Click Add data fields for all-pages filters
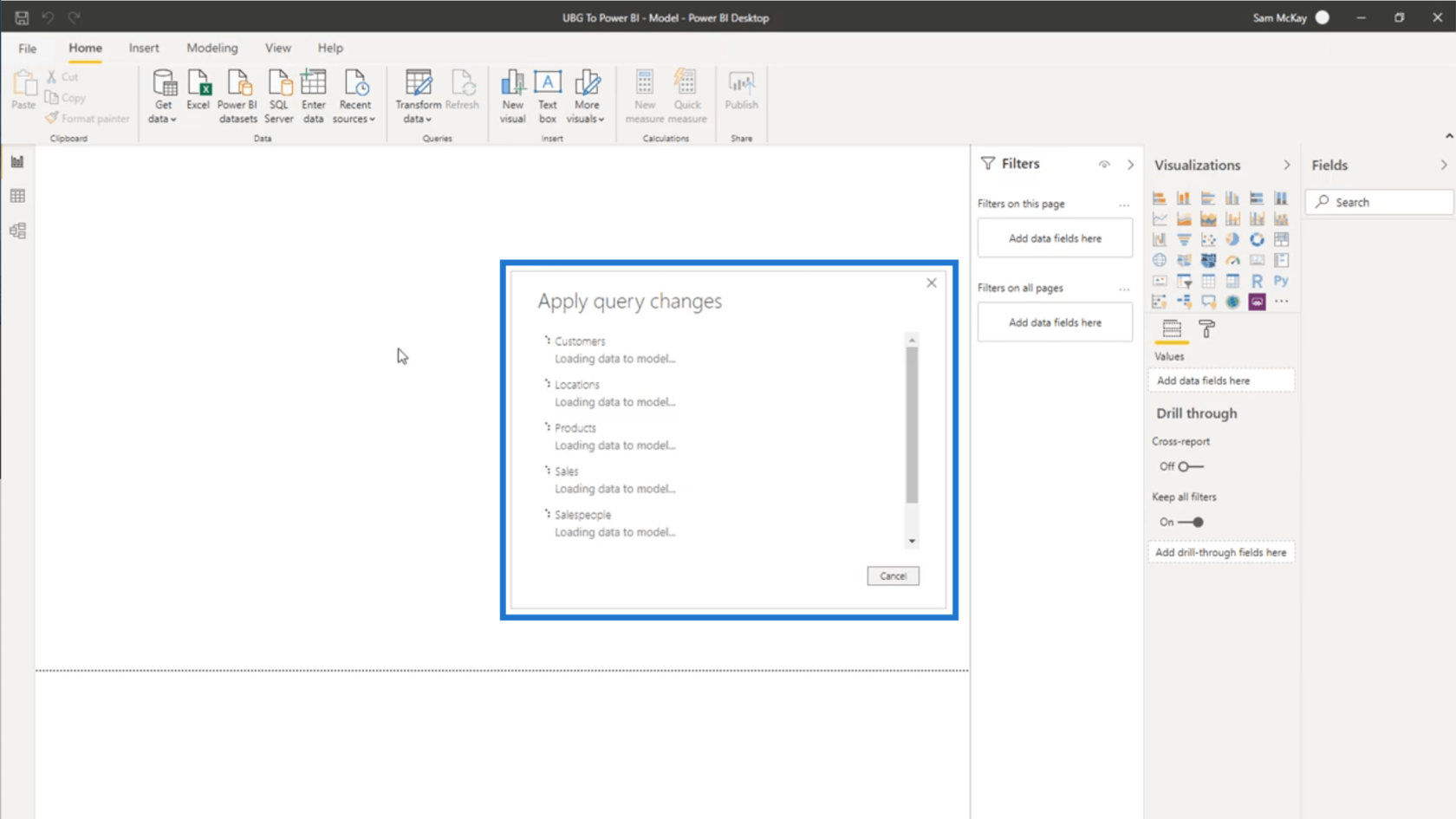Viewport: 1456px width, 819px height. point(1055,322)
